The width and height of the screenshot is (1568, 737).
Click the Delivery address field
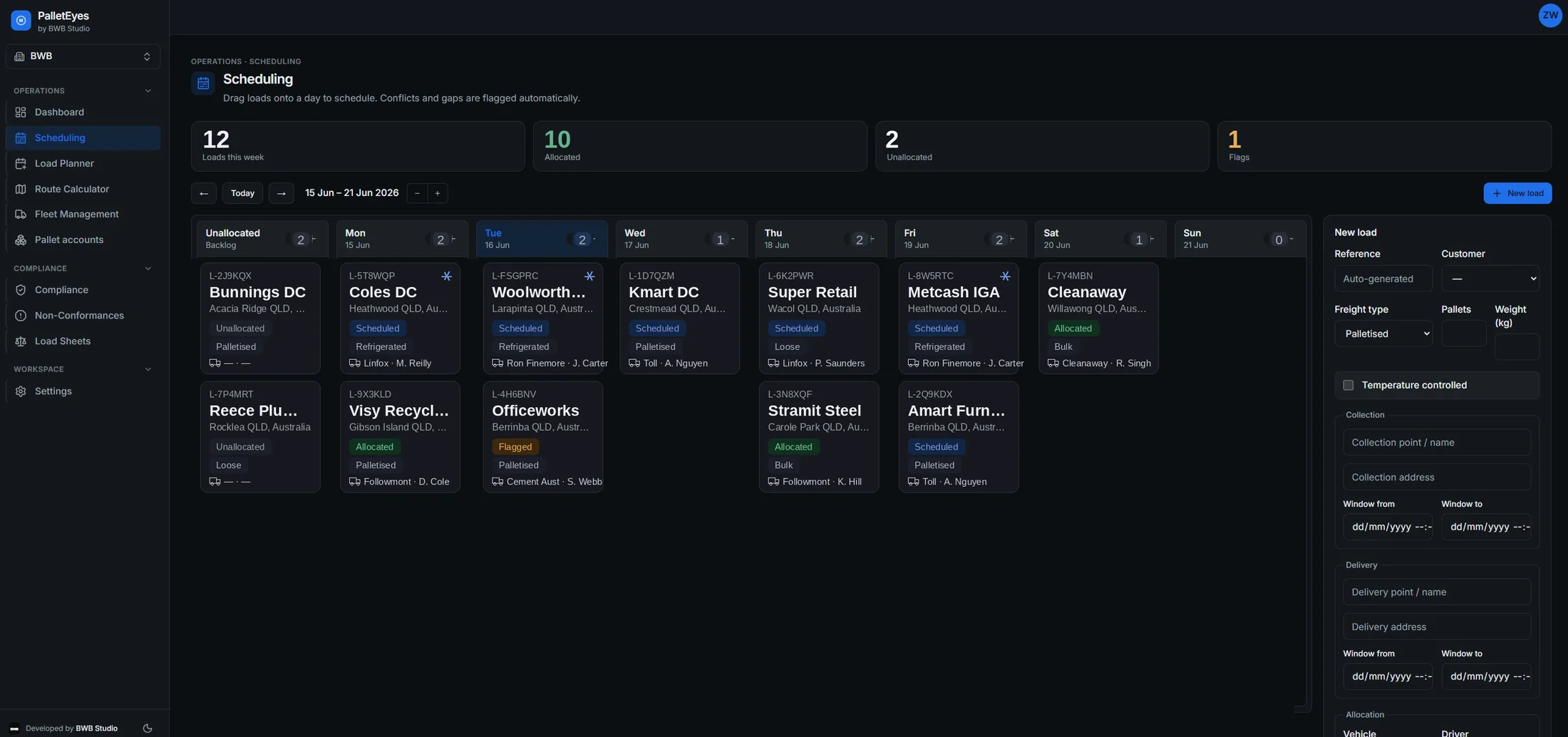1436,627
